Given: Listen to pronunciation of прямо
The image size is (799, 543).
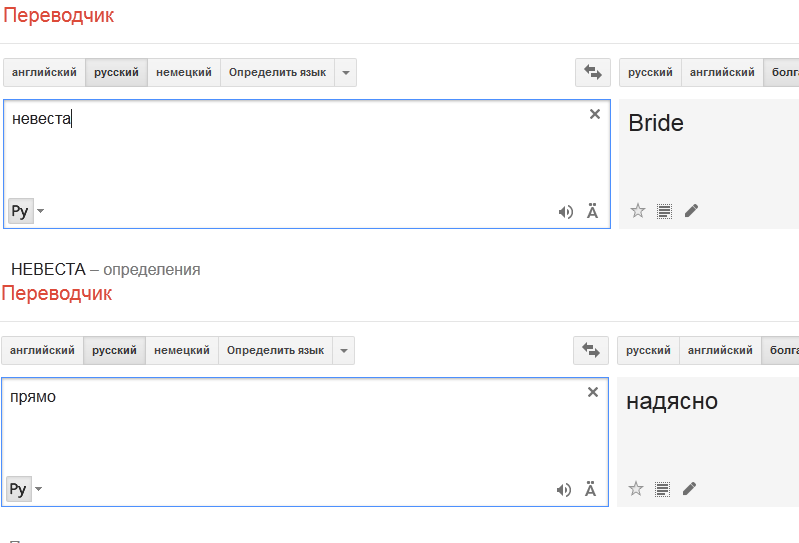Looking at the screenshot, I should pyautogui.click(x=564, y=490).
